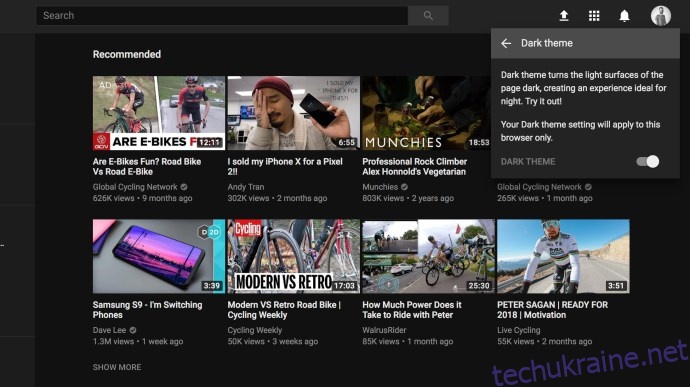
Task: Go back using Dark theme arrow
Action: [x=506, y=43]
